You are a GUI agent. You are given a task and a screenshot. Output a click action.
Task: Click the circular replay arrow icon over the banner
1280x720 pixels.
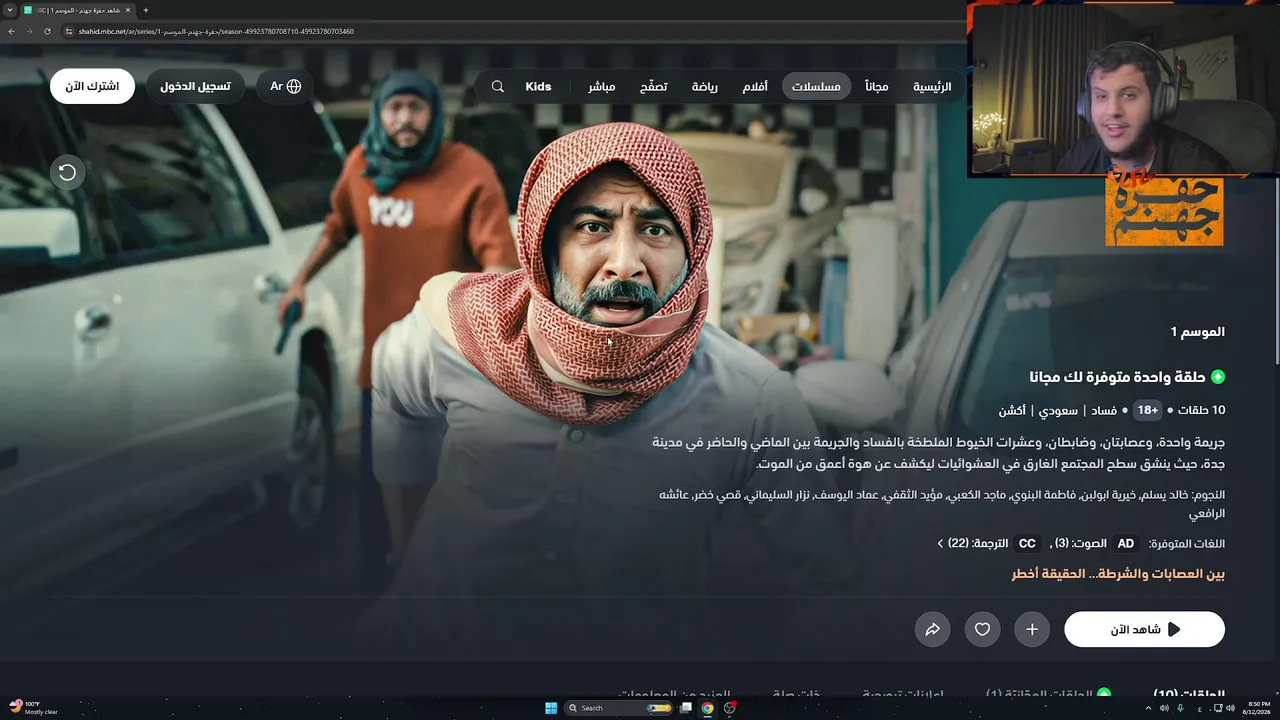click(67, 172)
